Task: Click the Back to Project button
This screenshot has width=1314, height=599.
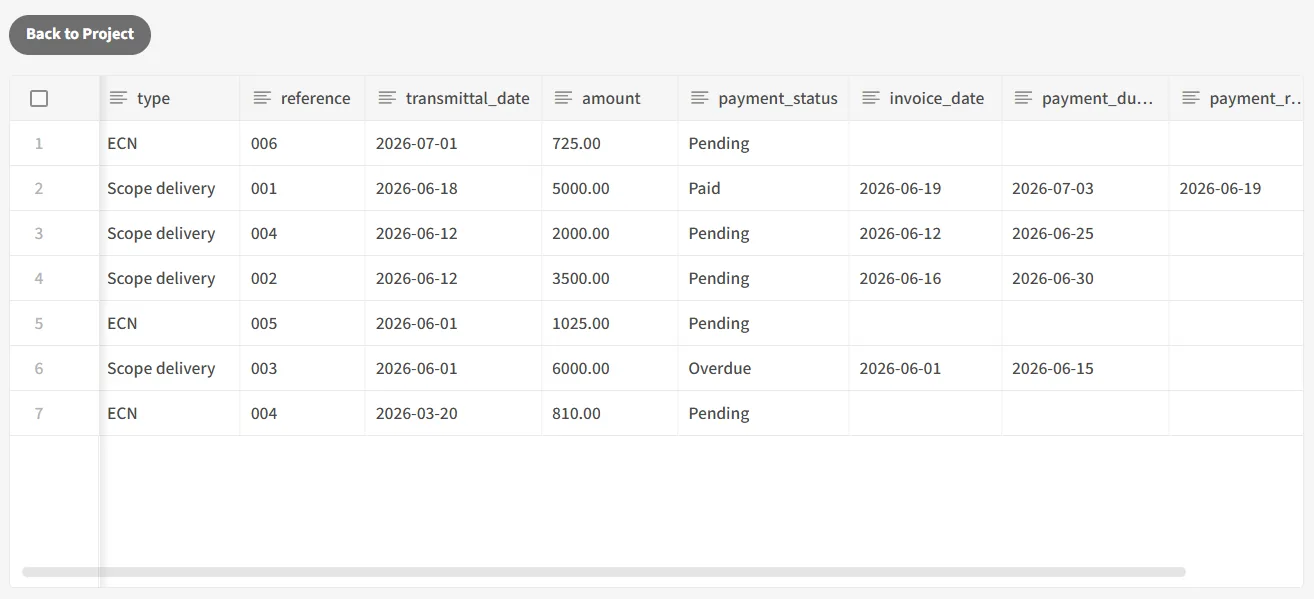Action: click(80, 34)
